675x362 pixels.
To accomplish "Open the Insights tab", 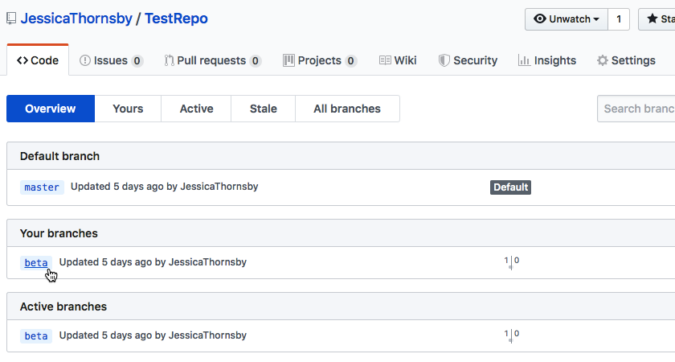I will (547, 60).
